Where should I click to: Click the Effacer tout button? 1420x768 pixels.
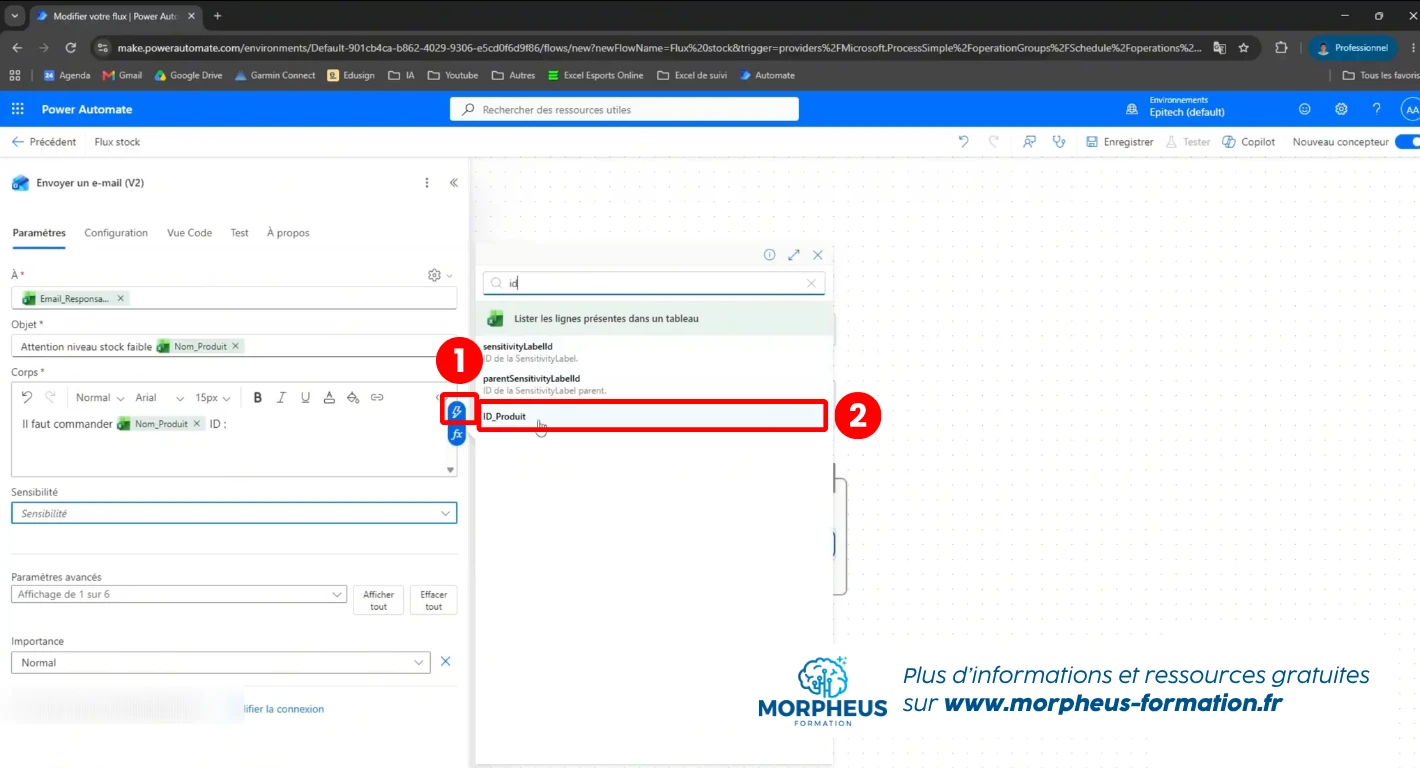(433, 600)
